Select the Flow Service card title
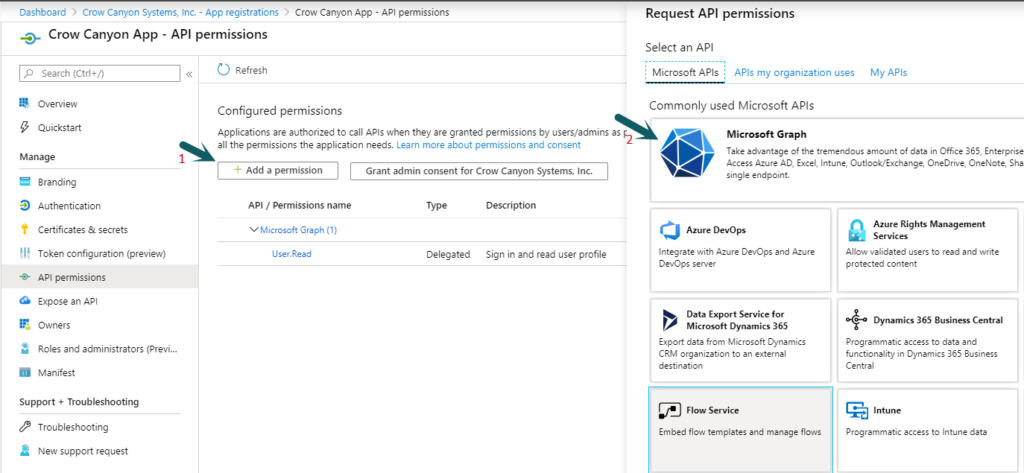Screen dimensions: 1024x473 (712, 410)
